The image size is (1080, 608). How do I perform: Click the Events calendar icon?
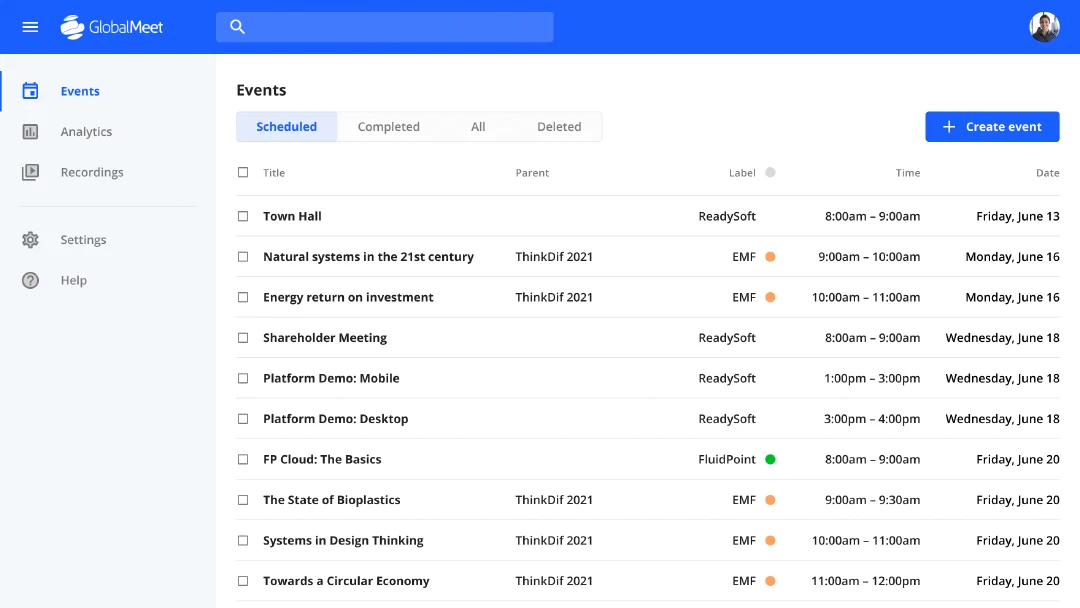tap(30, 91)
